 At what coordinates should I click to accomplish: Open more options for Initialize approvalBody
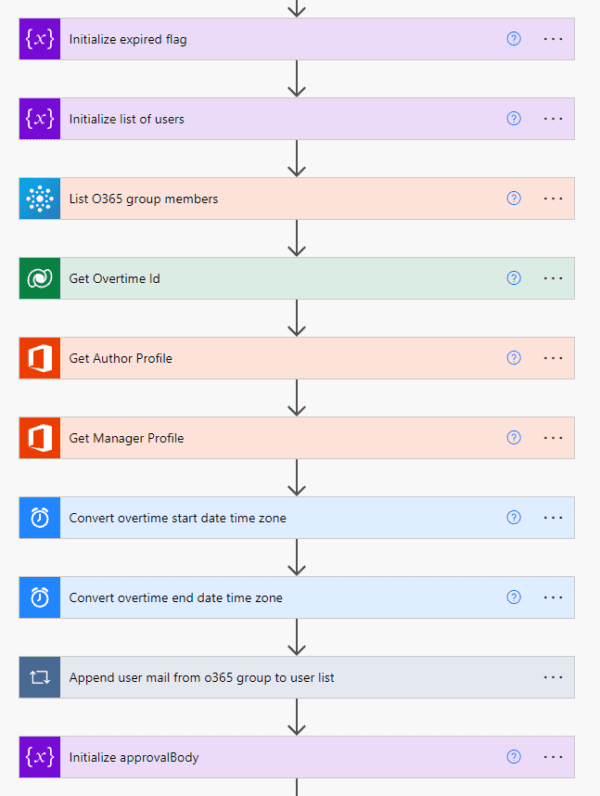coord(553,757)
